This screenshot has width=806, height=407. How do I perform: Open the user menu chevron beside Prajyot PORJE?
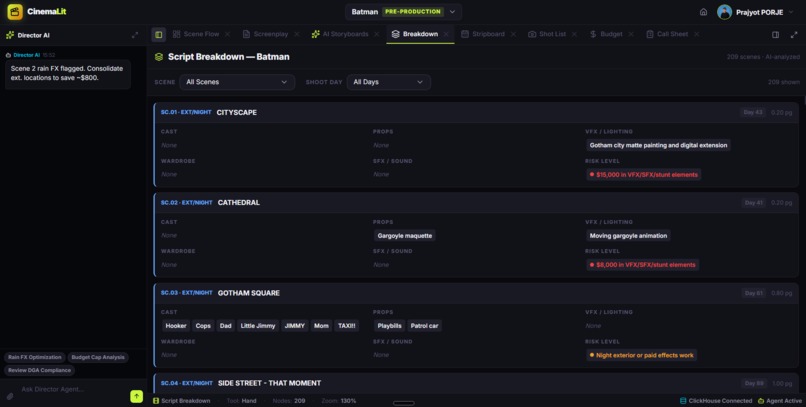(792, 12)
